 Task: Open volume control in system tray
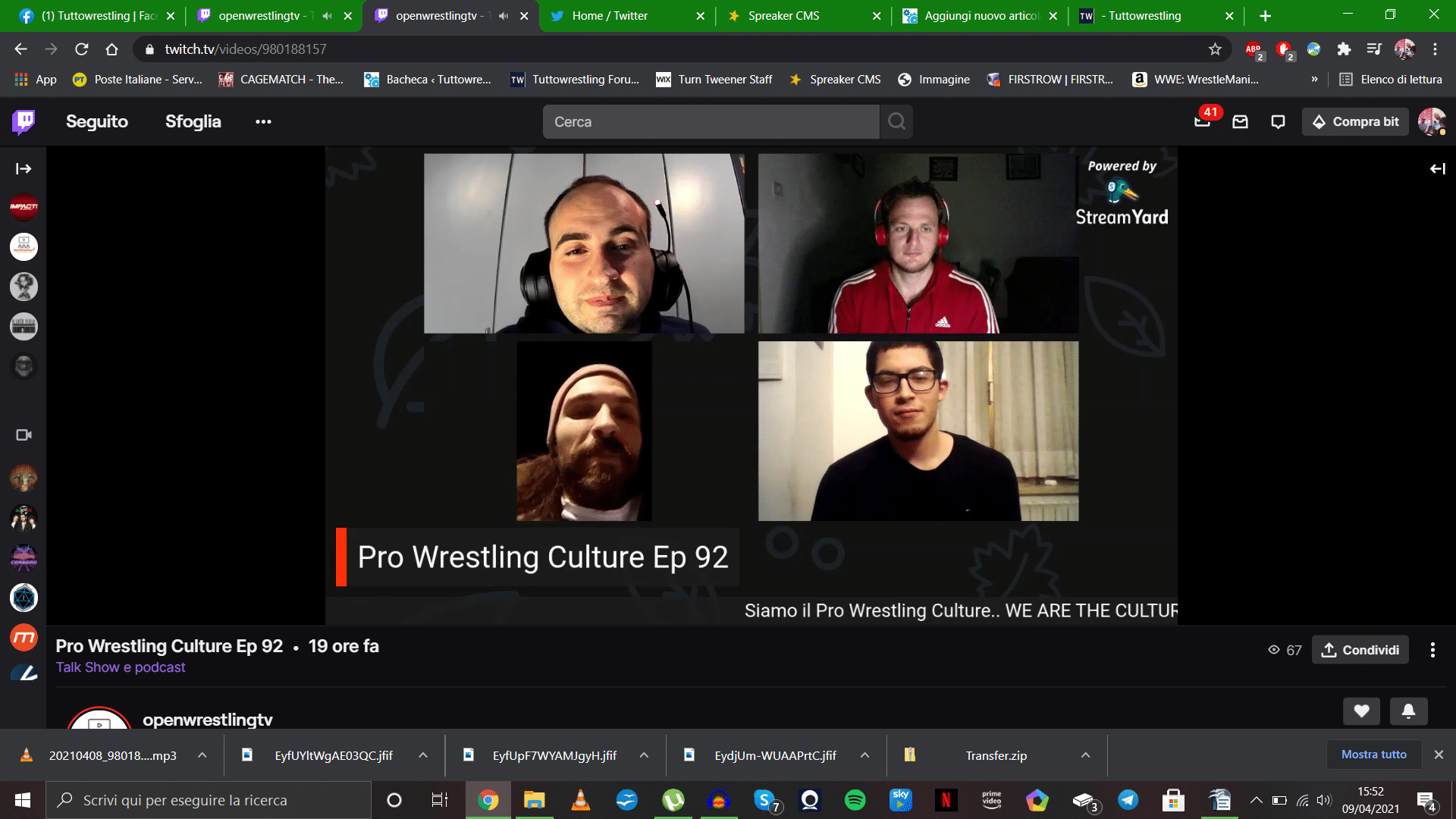click(x=1324, y=800)
